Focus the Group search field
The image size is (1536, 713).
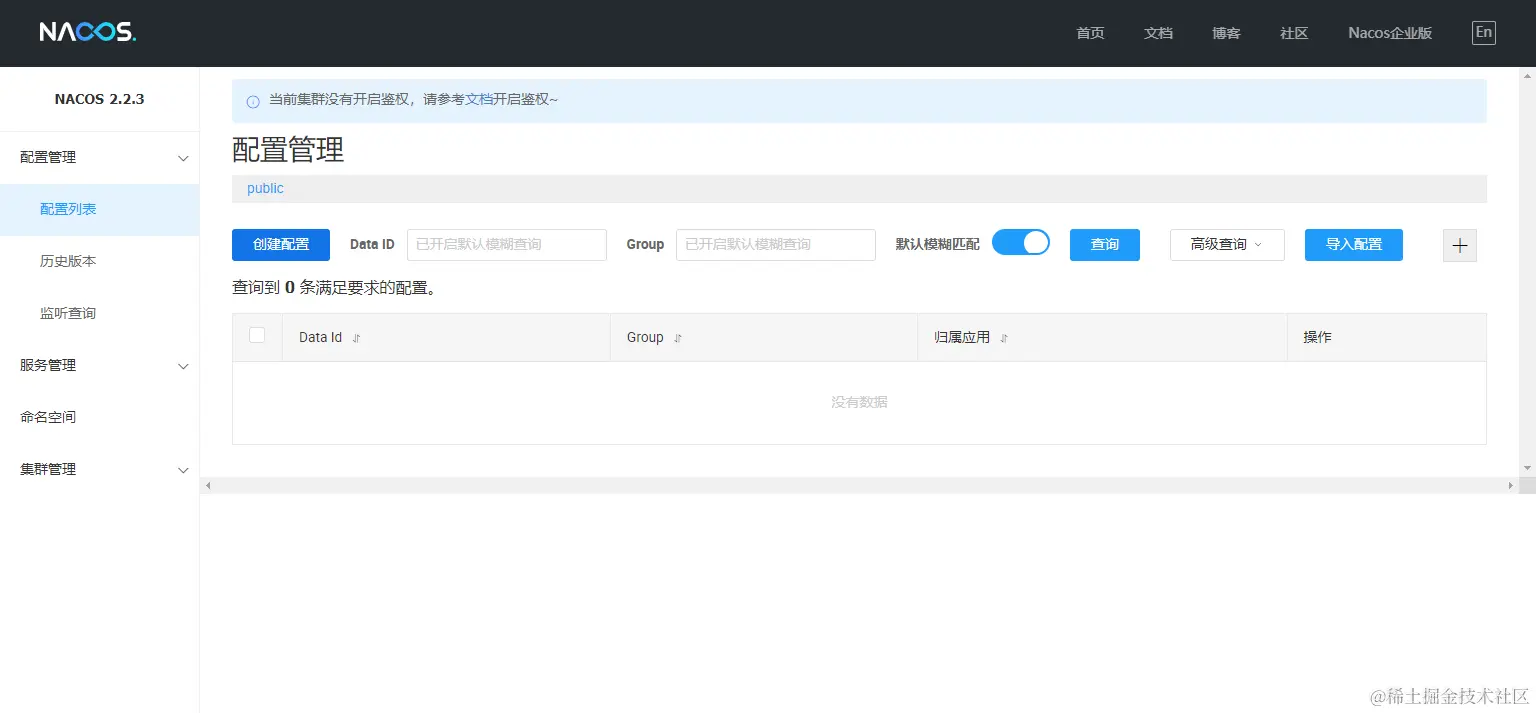click(x=776, y=245)
